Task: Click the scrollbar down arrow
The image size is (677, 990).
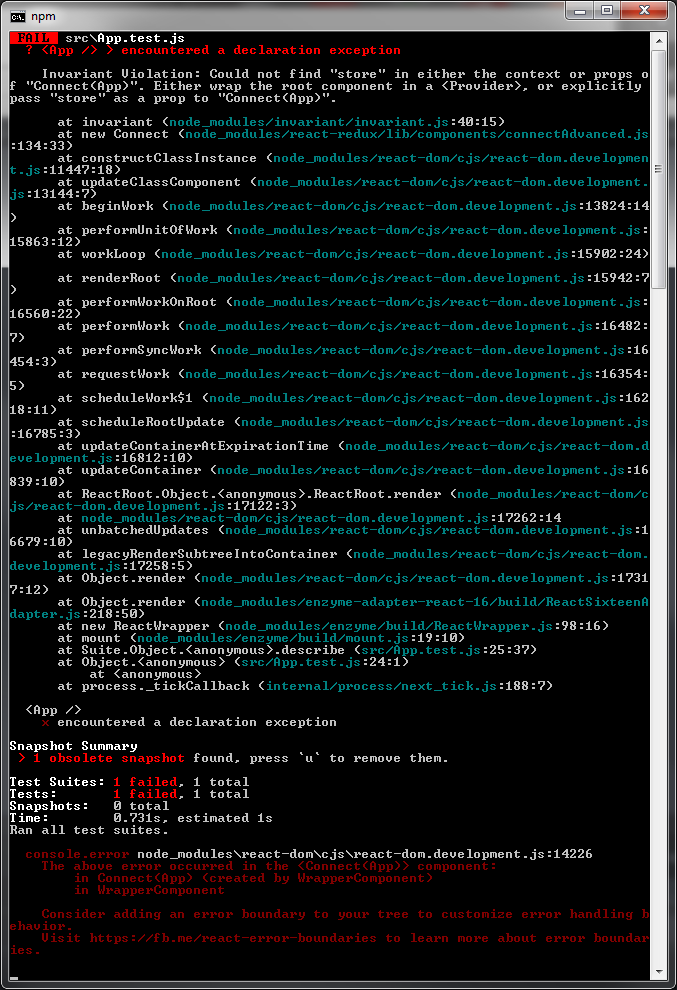Action: 659,972
